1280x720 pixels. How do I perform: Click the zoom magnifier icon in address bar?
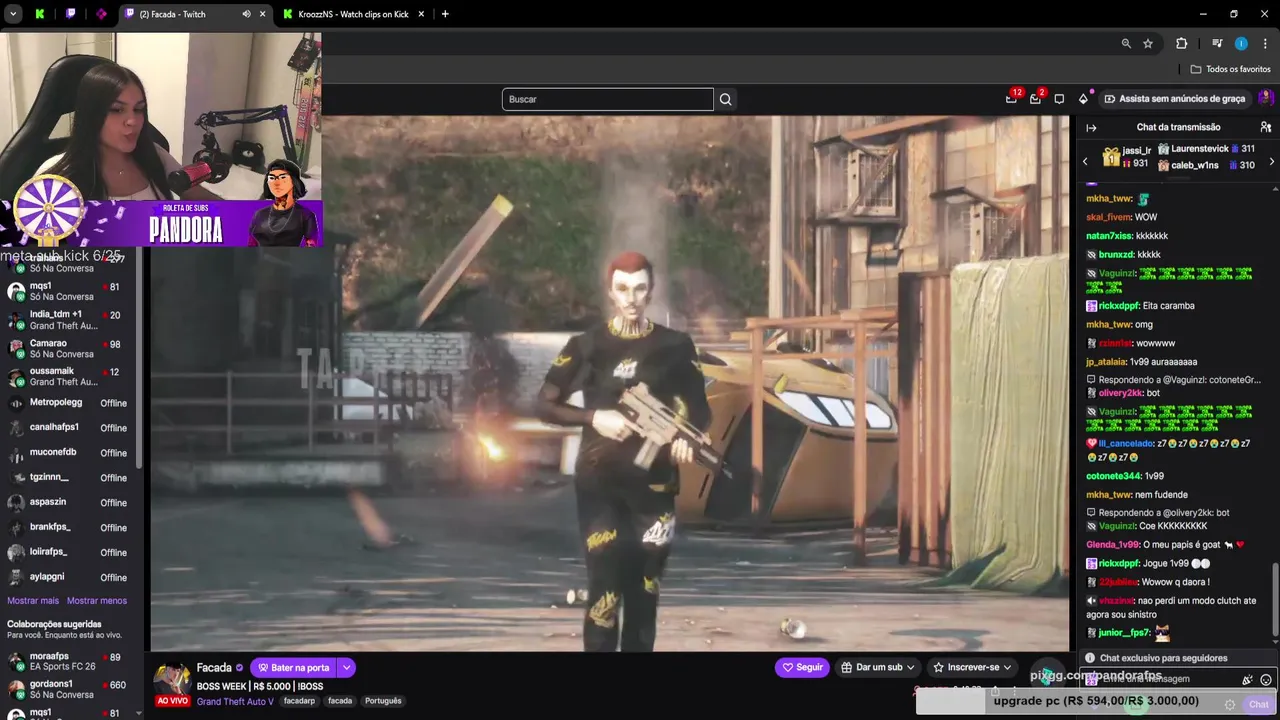click(1126, 43)
